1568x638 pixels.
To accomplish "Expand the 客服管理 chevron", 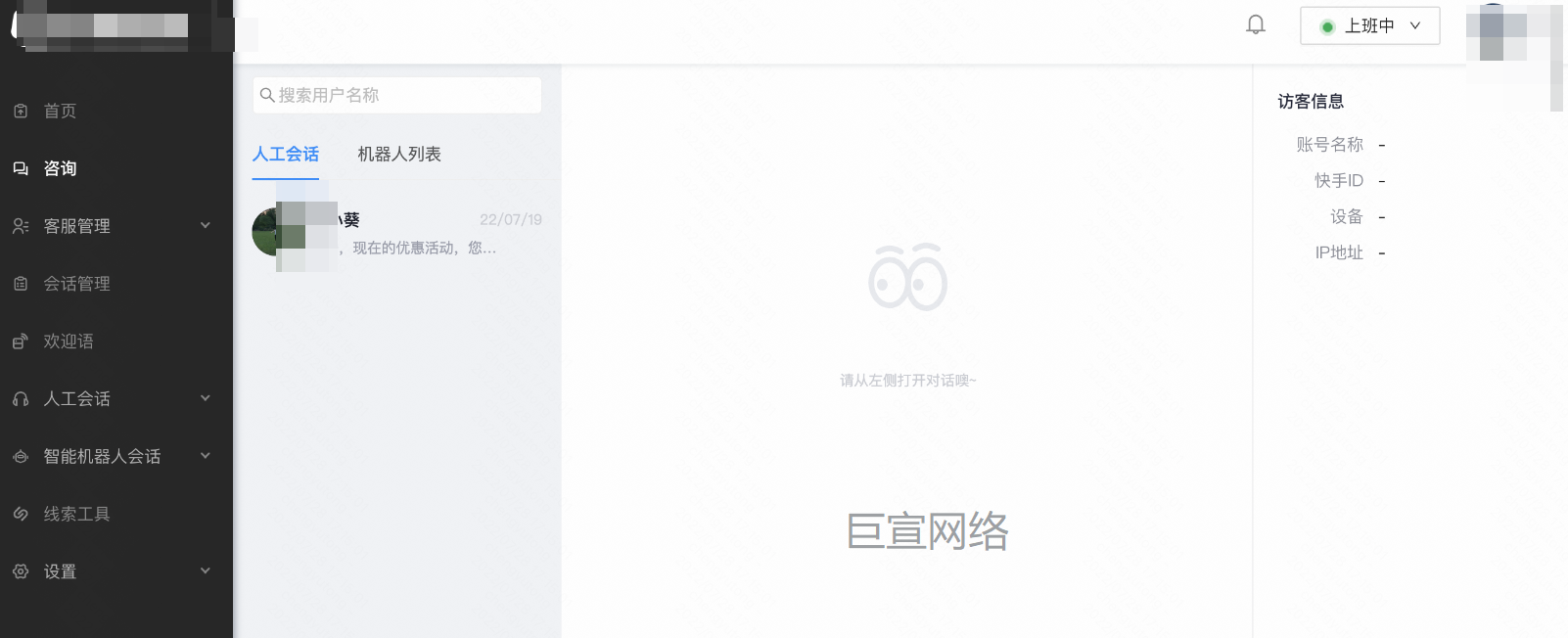I will (206, 225).
